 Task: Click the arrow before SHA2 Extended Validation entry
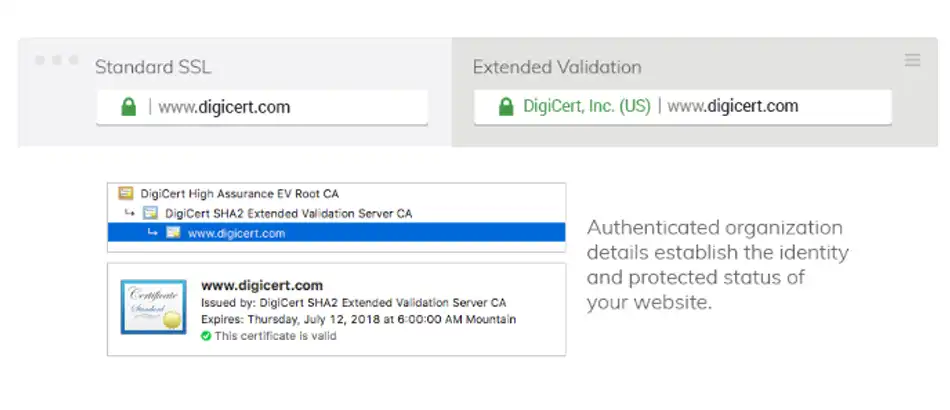pos(130,213)
